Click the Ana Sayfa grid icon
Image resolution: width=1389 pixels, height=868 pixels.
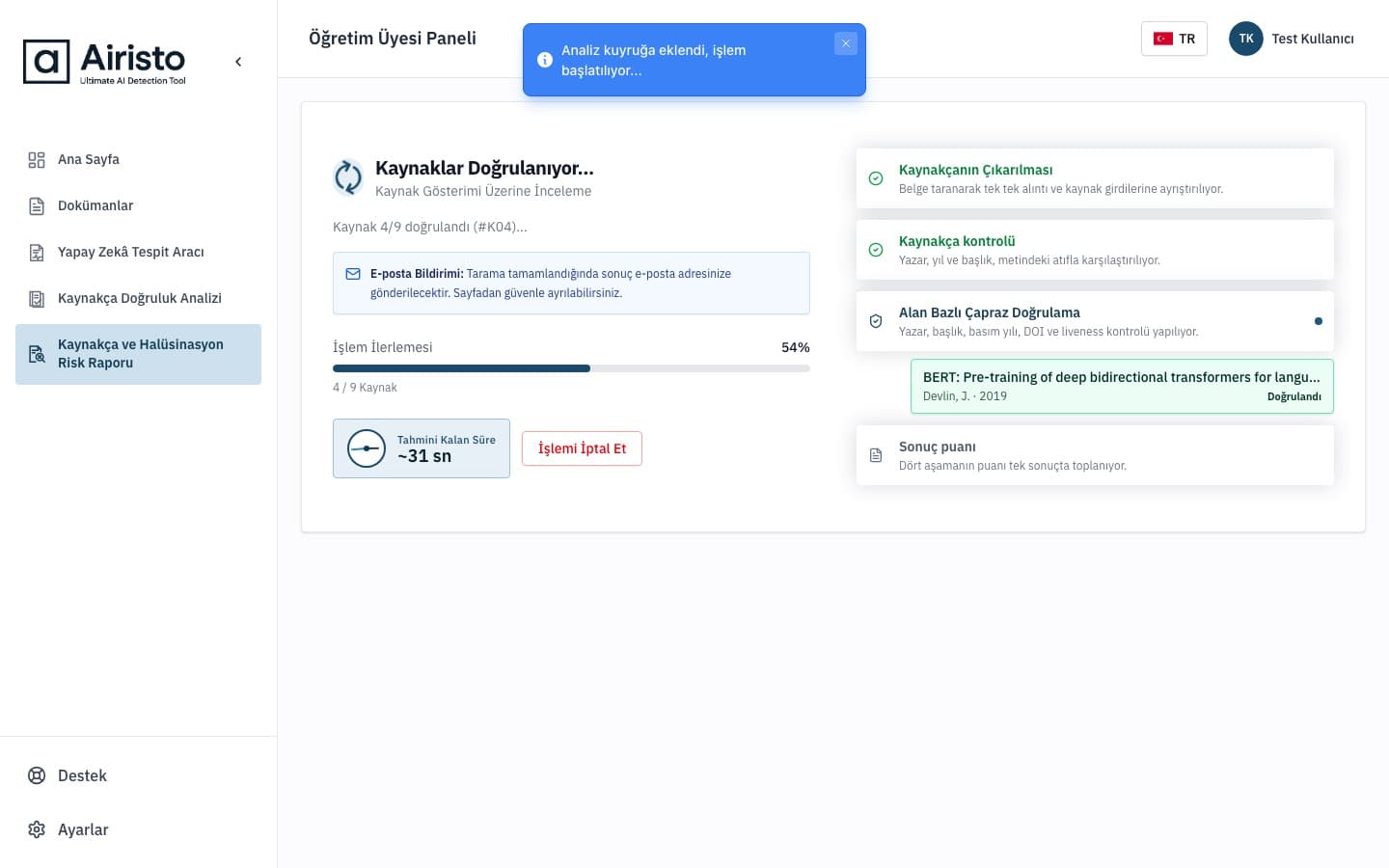click(37, 160)
